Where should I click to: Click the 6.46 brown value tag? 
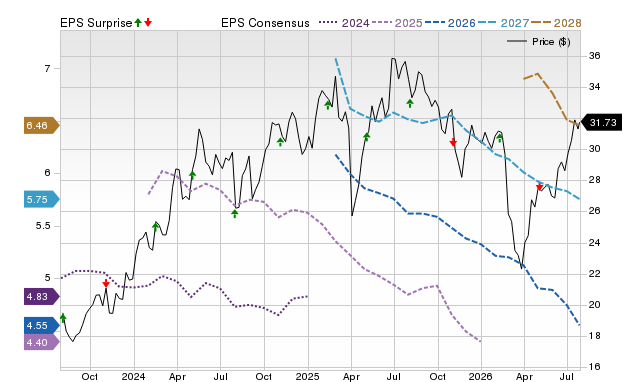click(42, 126)
